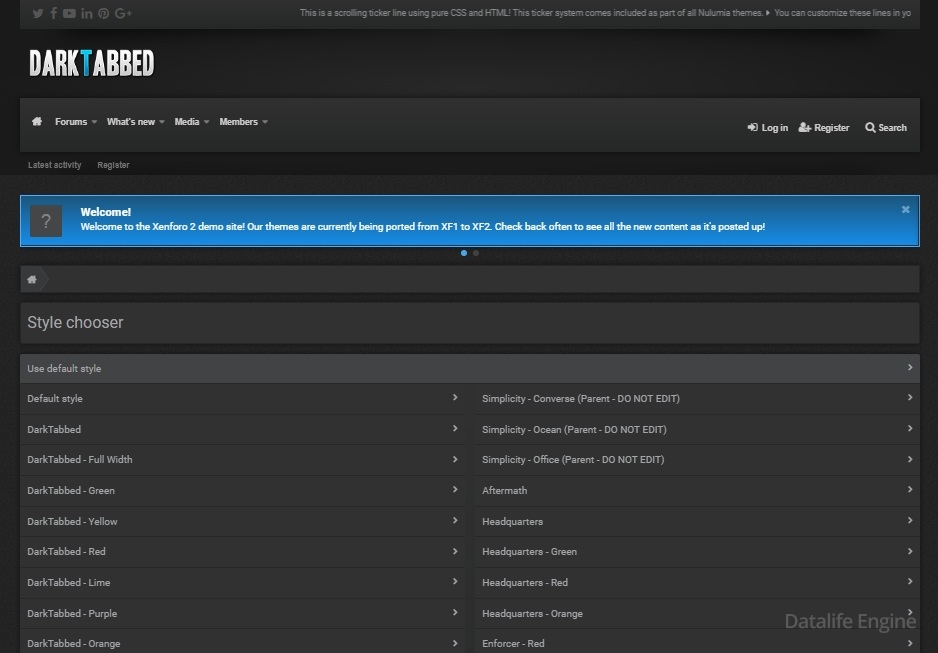The width and height of the screenshot is (938, 653).
Task: Choose the DarkTabbed style
Action: point(243,429)
